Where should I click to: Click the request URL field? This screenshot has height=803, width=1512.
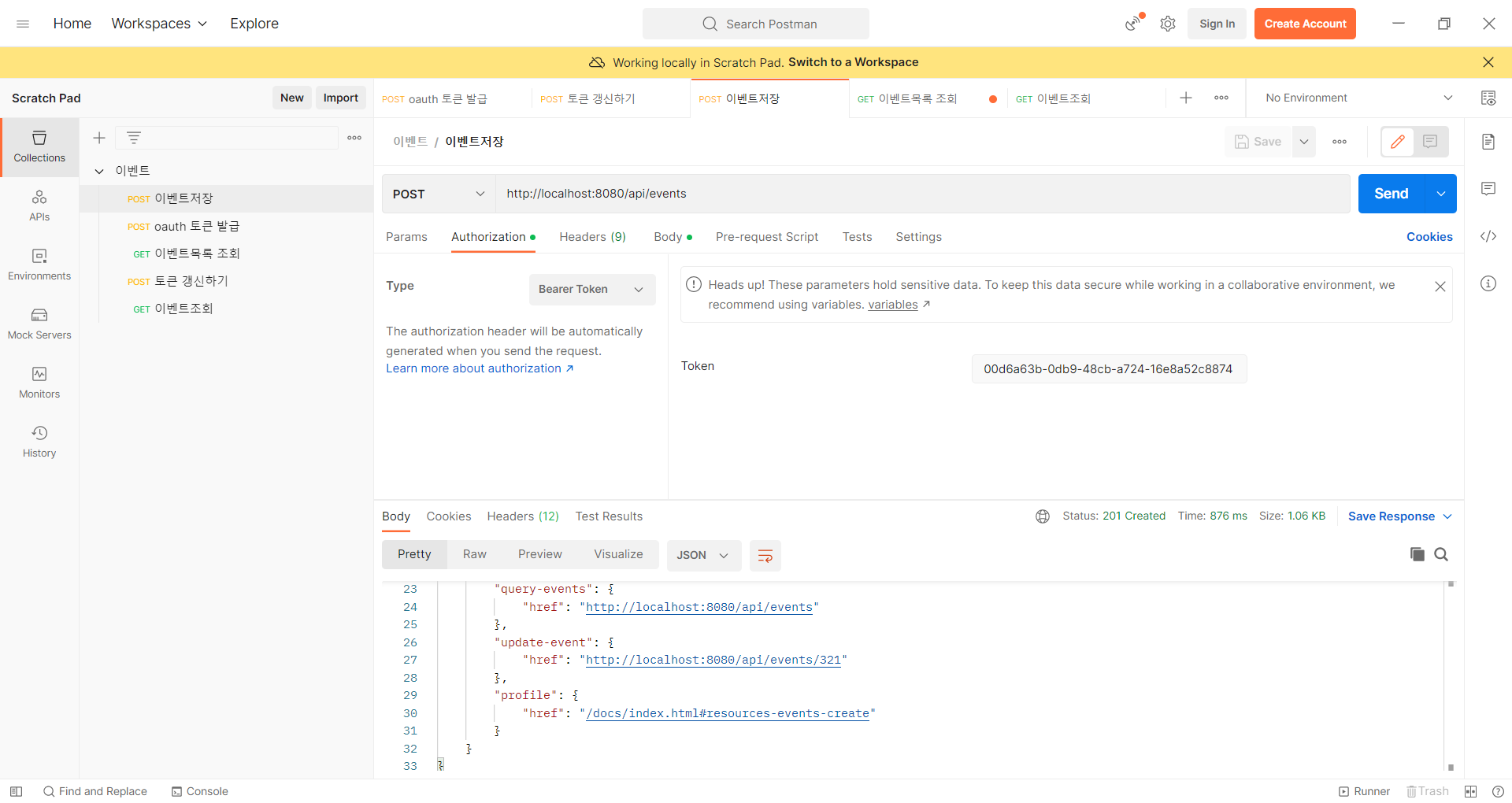[922, 194]
